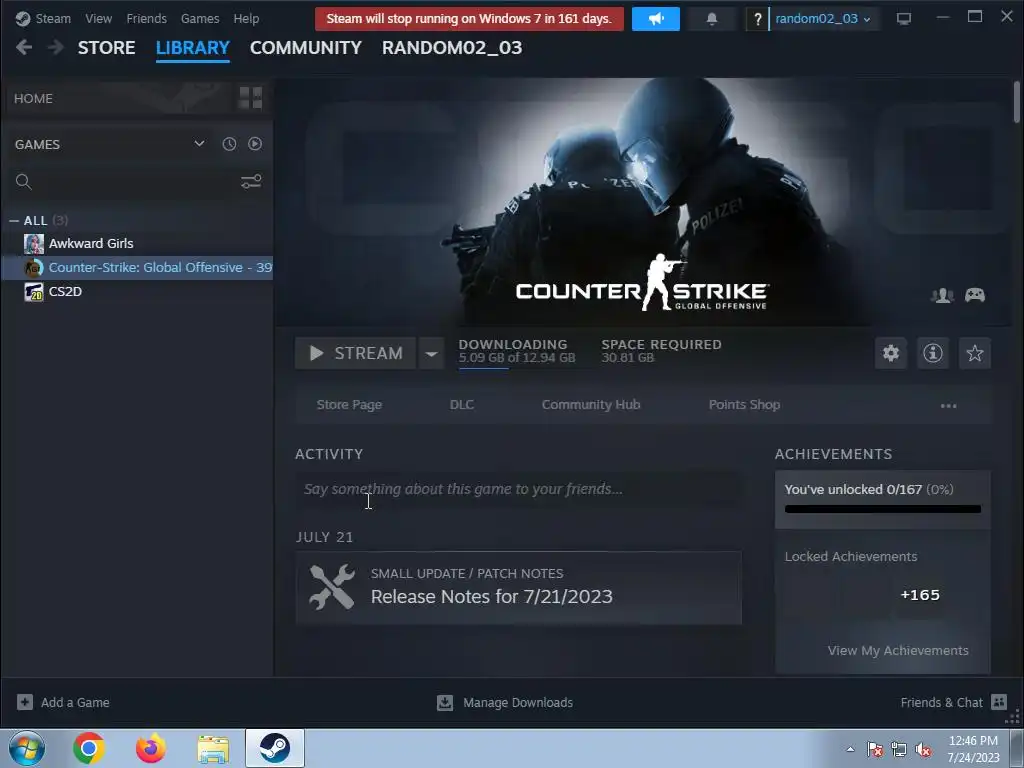Viewport: 1024px width, 768px height.
Task: Click the controller support icon
Action: tap(975, 295)
